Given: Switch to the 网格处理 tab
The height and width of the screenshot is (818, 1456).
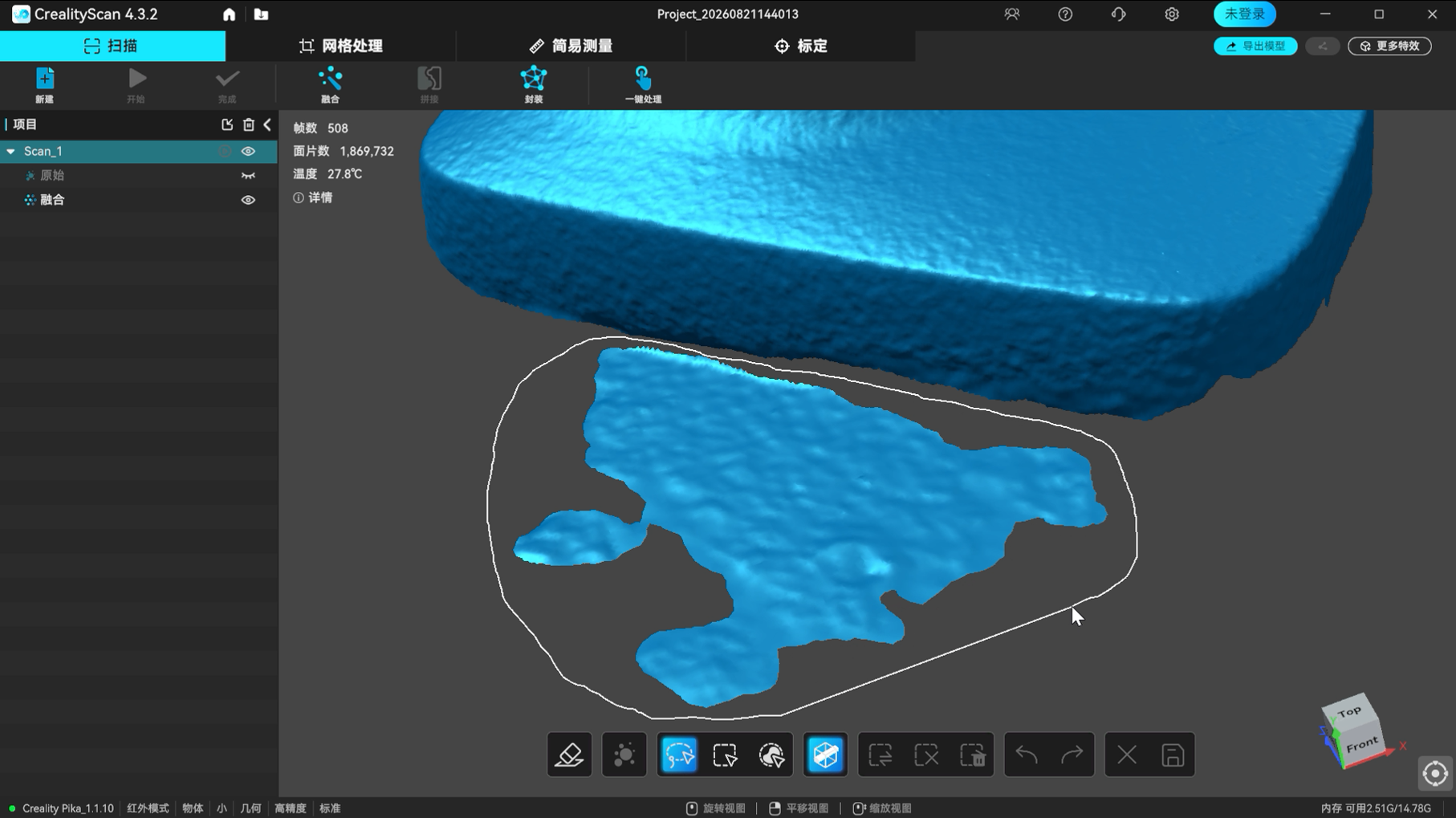Looking at the screenshot, I should click(341, 46).
